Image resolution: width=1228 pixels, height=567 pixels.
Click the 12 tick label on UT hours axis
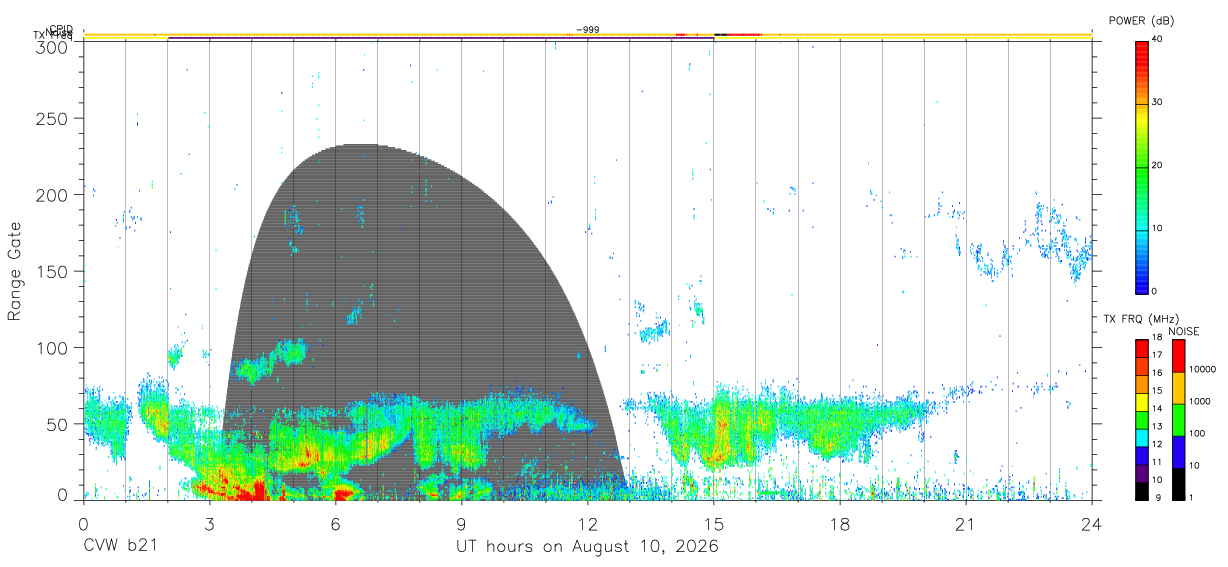tap(588, 524)
